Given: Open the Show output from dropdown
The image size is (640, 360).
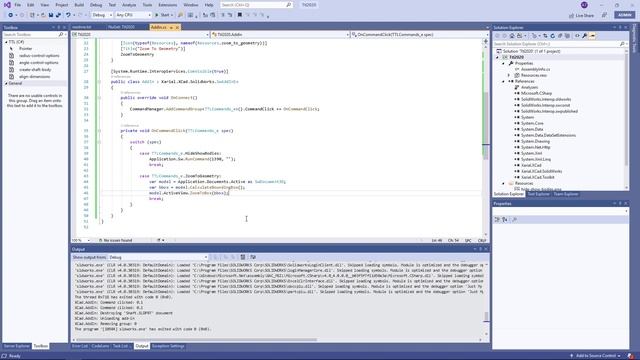Looking at the screenshot, I should tap(158, 257).
